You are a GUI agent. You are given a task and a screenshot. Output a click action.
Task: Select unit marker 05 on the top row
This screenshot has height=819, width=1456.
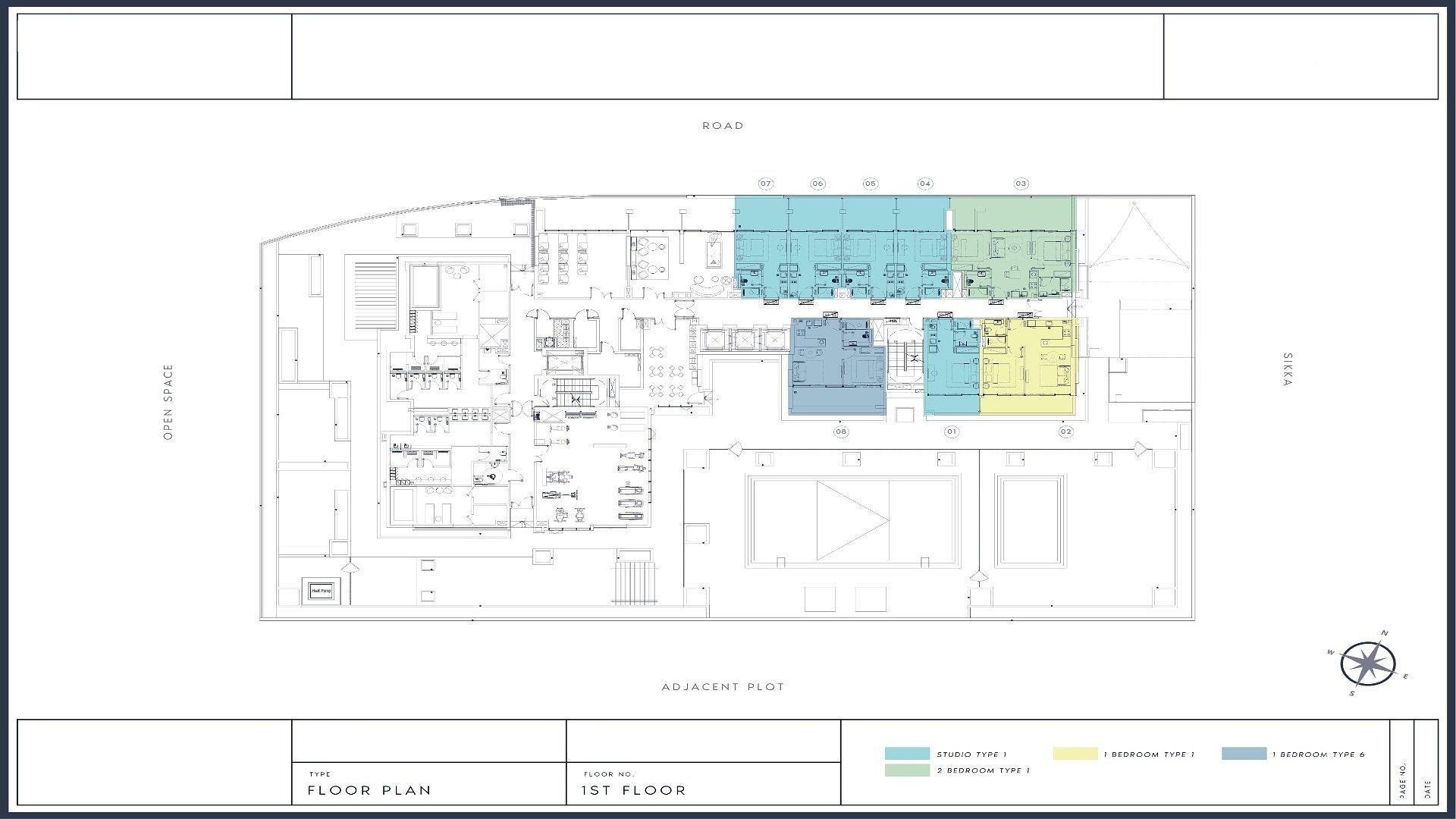pos(871,183)
